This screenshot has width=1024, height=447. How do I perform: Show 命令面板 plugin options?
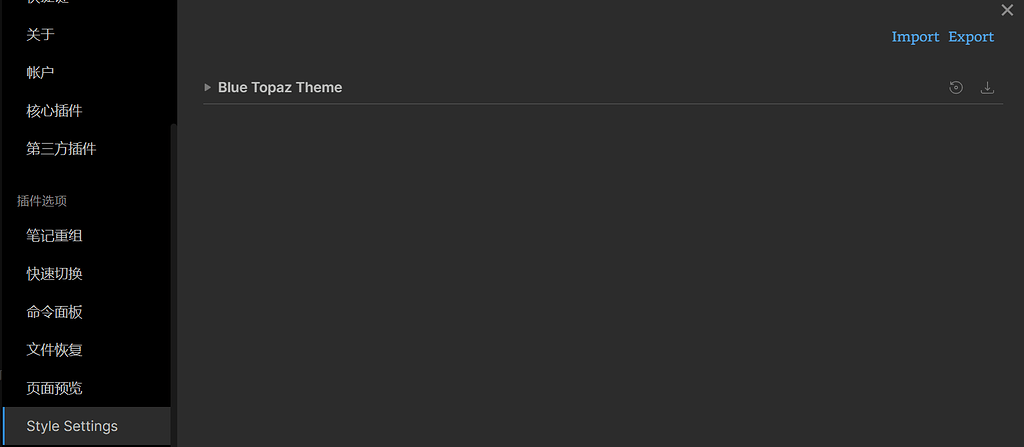[54, 312]
